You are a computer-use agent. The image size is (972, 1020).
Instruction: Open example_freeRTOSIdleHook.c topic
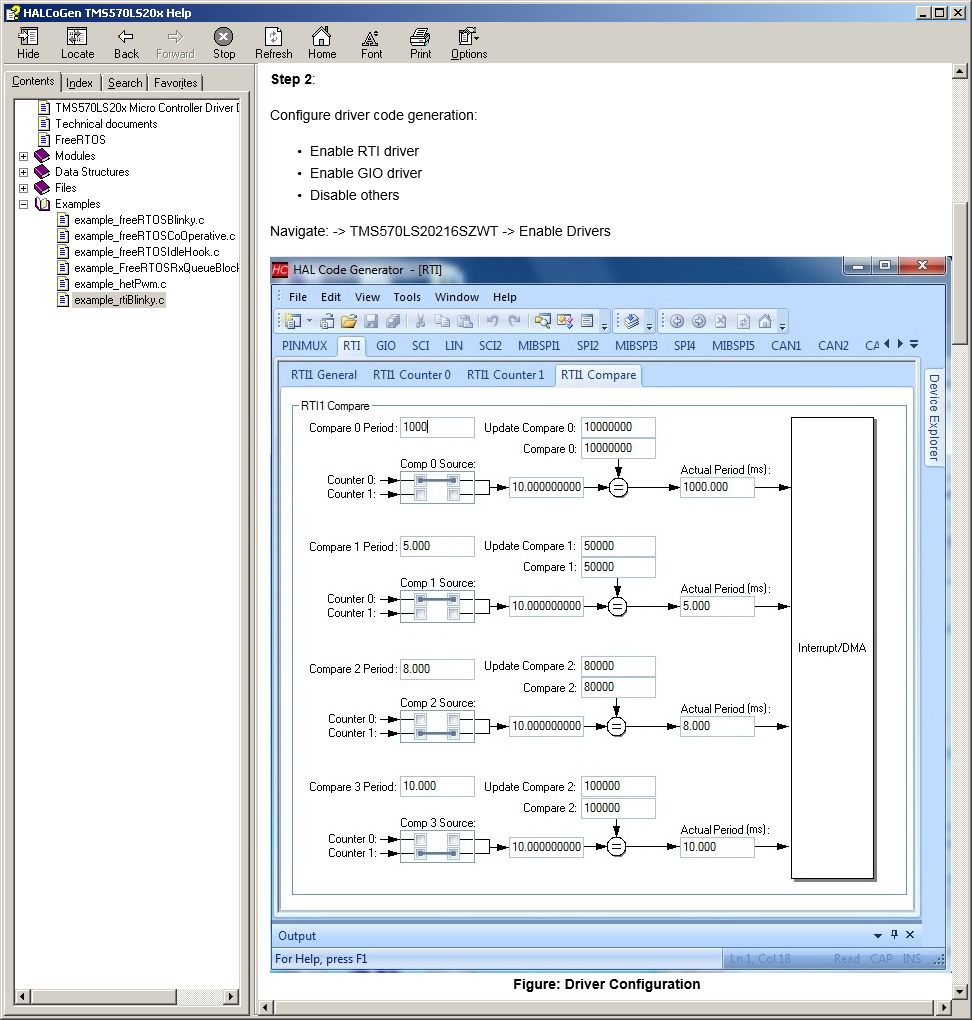(146, 252)
